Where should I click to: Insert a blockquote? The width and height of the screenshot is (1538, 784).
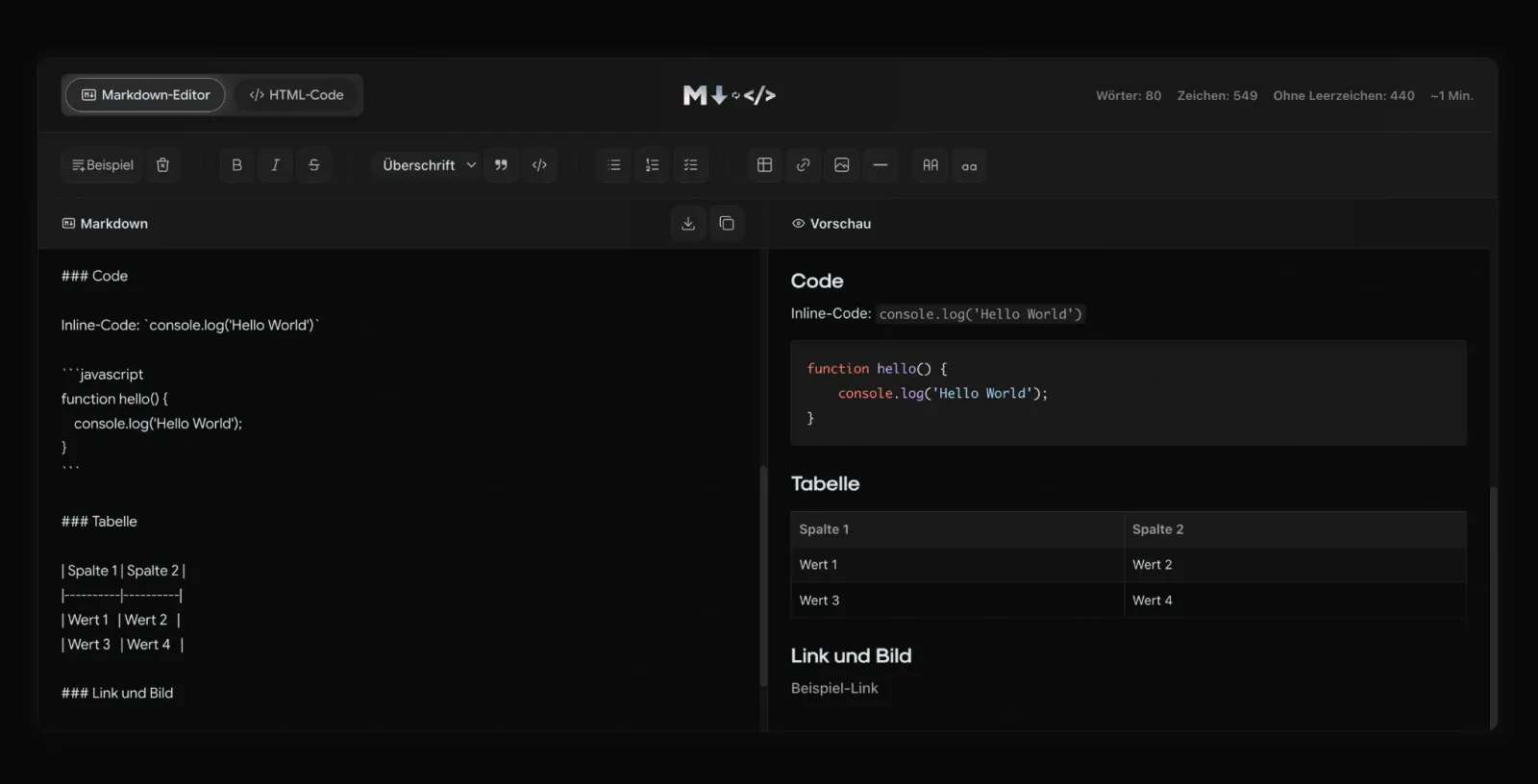(x=501, y=165)
